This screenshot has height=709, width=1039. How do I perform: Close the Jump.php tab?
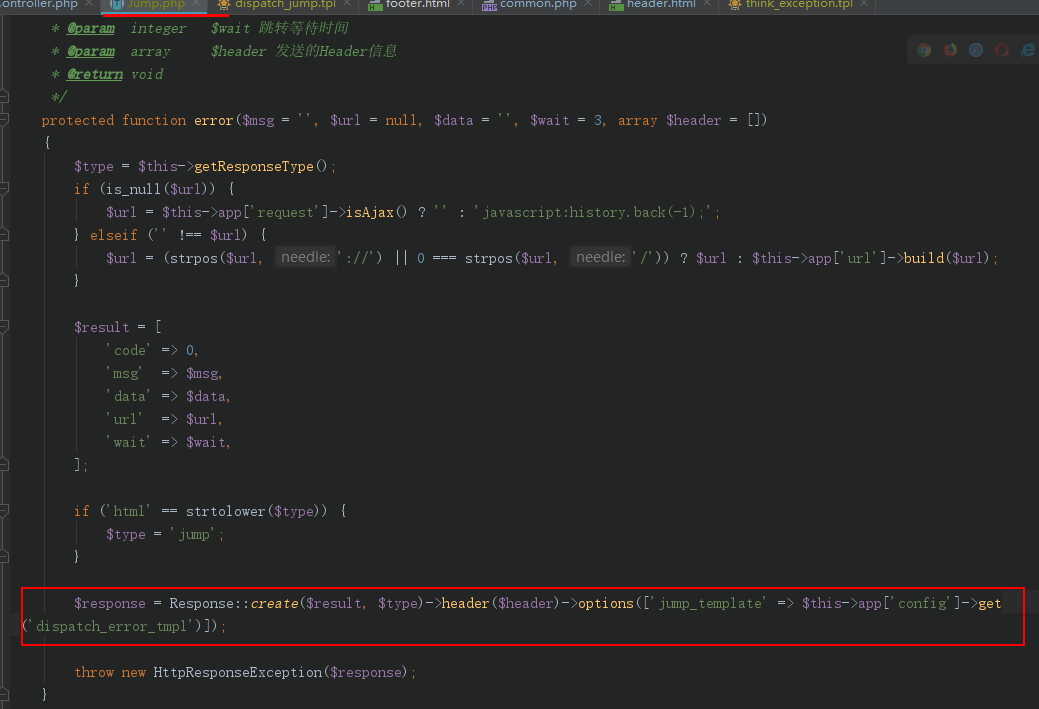tap(196, 3)
